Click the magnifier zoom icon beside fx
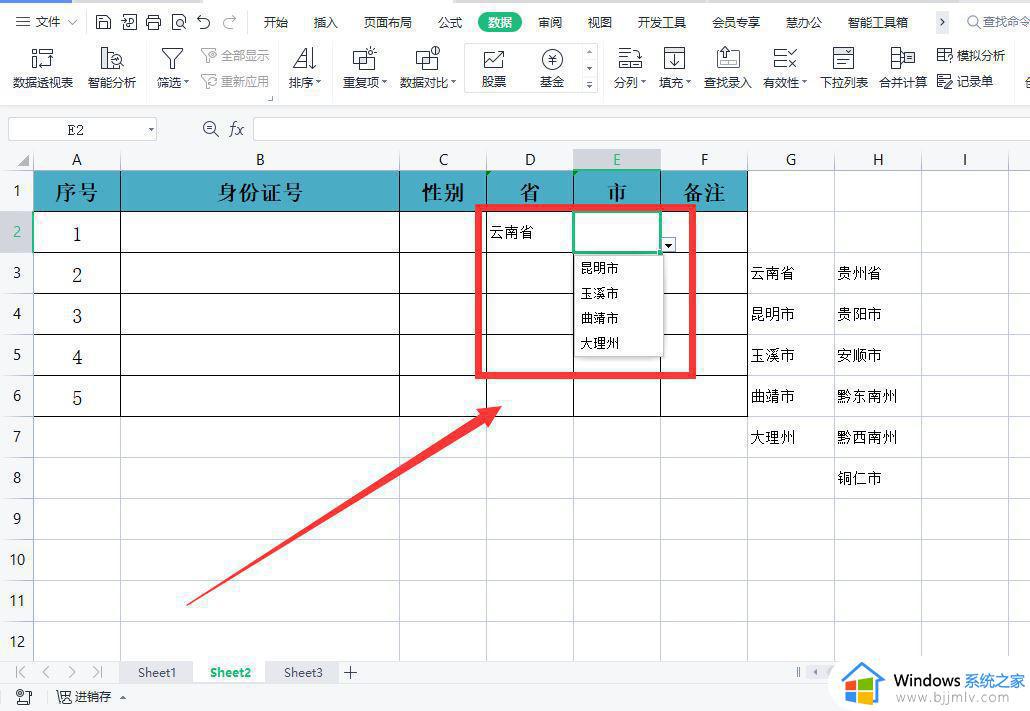The image size is (1030, 711). click(x=210, y=129)
